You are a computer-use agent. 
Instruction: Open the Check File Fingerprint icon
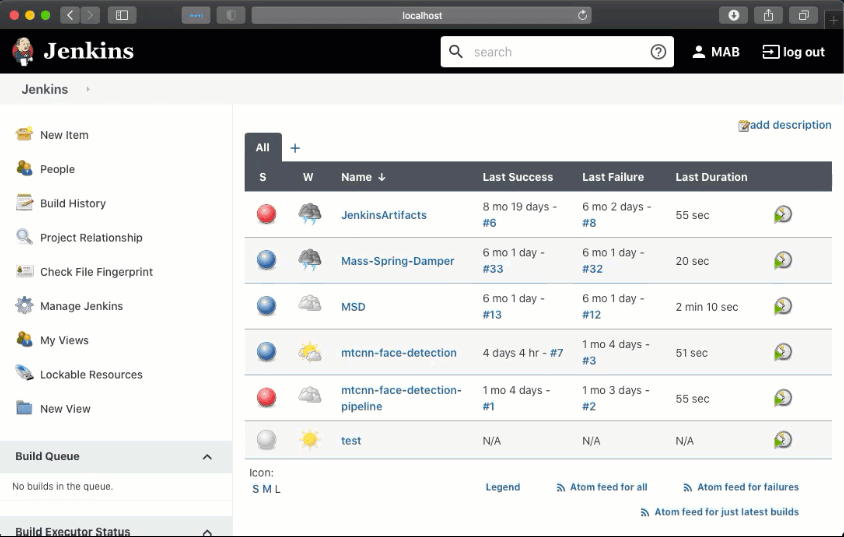[x=25, y=272]
